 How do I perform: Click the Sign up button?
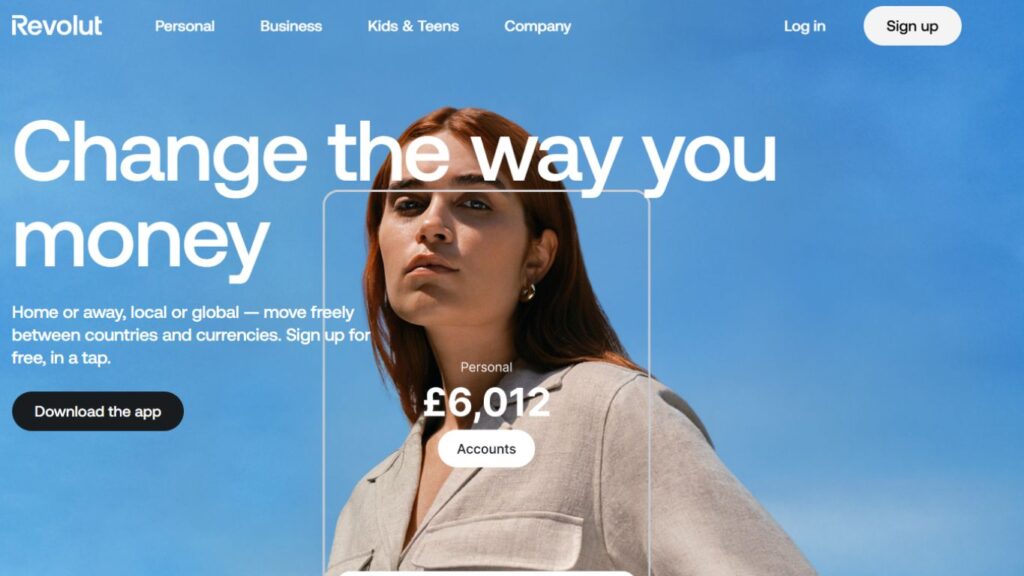click(x=912, y=26)
